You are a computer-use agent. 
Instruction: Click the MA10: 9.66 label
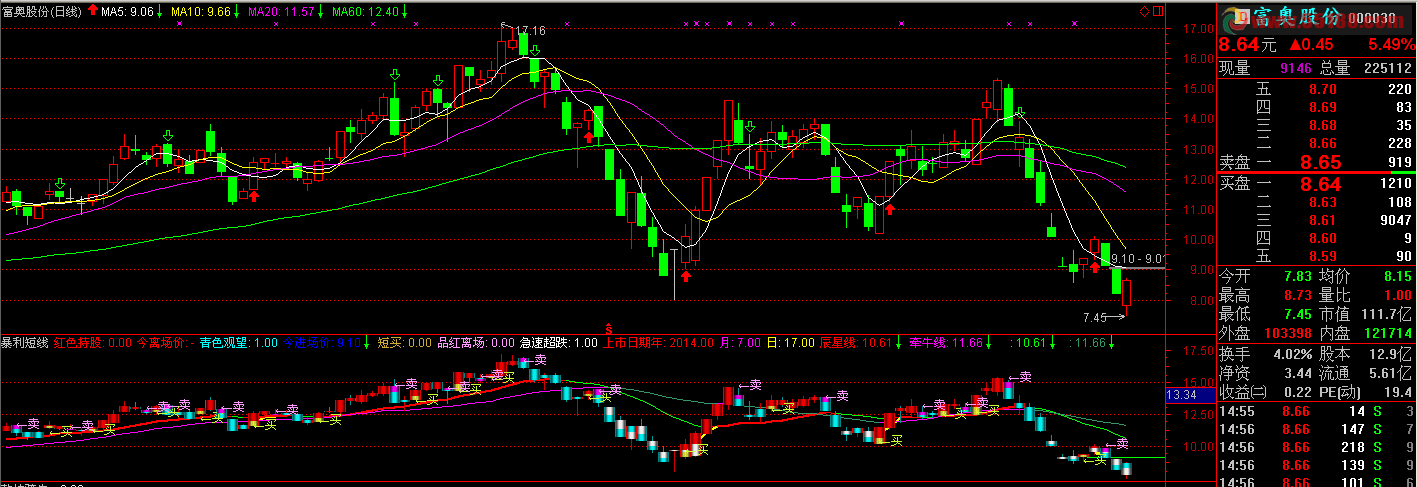(202, 11)
